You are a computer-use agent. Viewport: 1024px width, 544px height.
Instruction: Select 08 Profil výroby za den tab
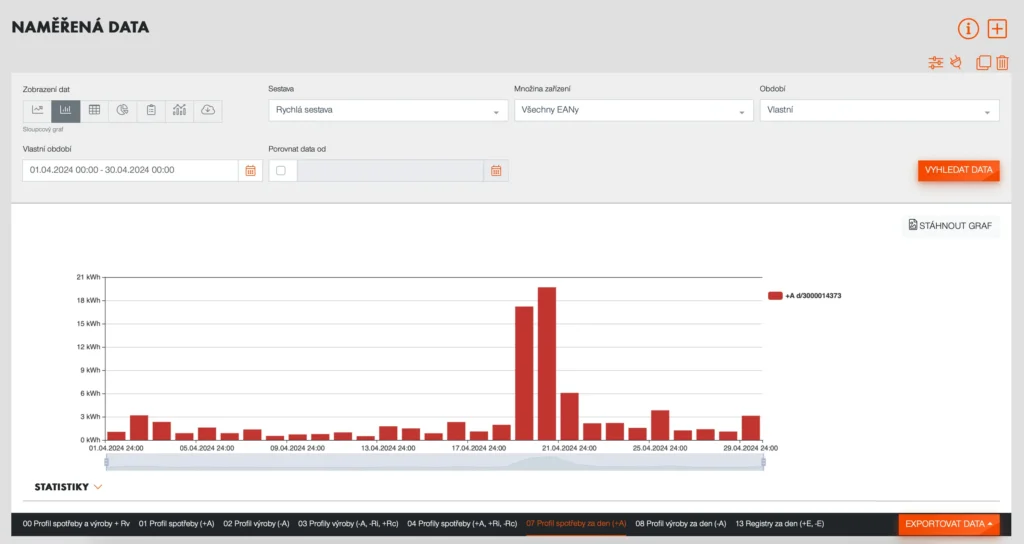[680, 523]
